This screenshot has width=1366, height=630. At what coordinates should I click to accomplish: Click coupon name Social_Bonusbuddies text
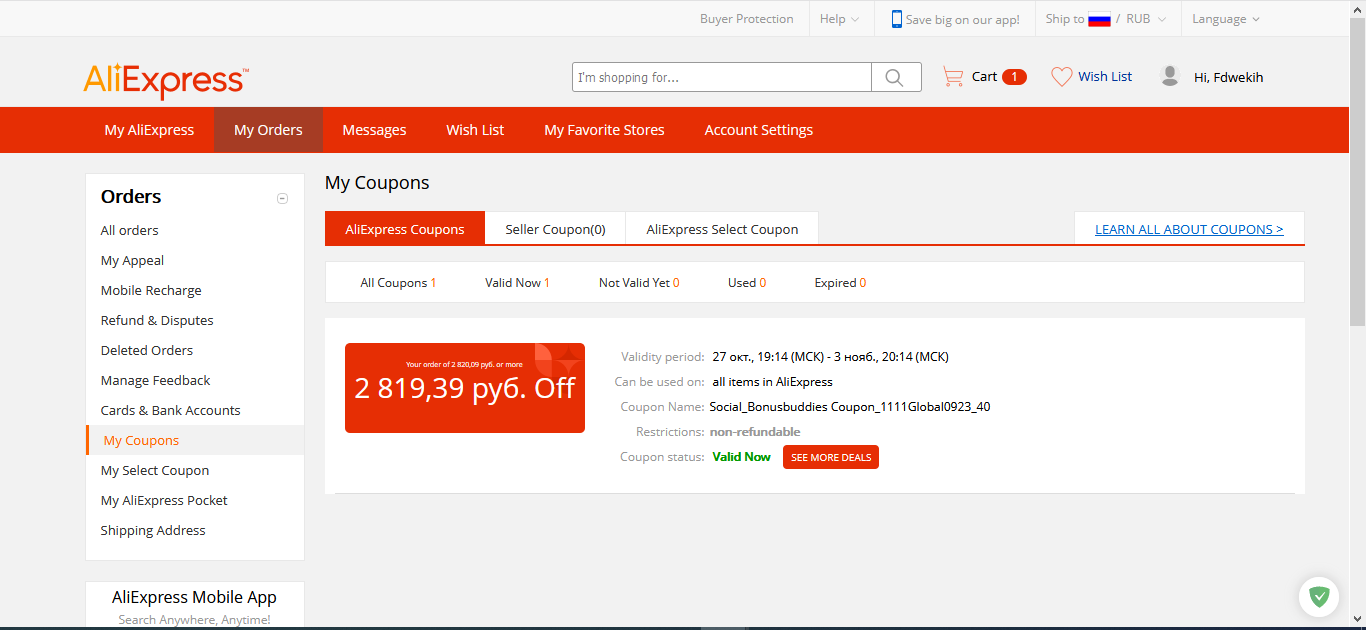850,407
